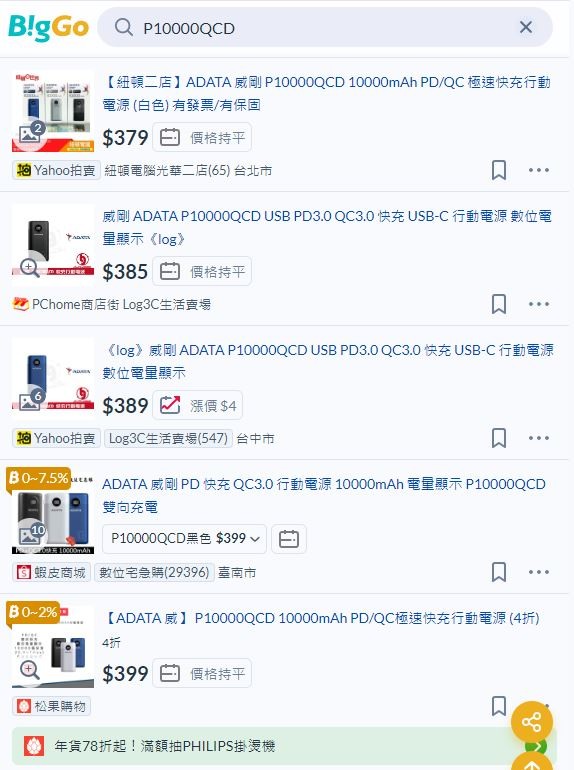574x770 pixels.
Task: Open more options for the $385 listing
Action: tap(539, 304)
